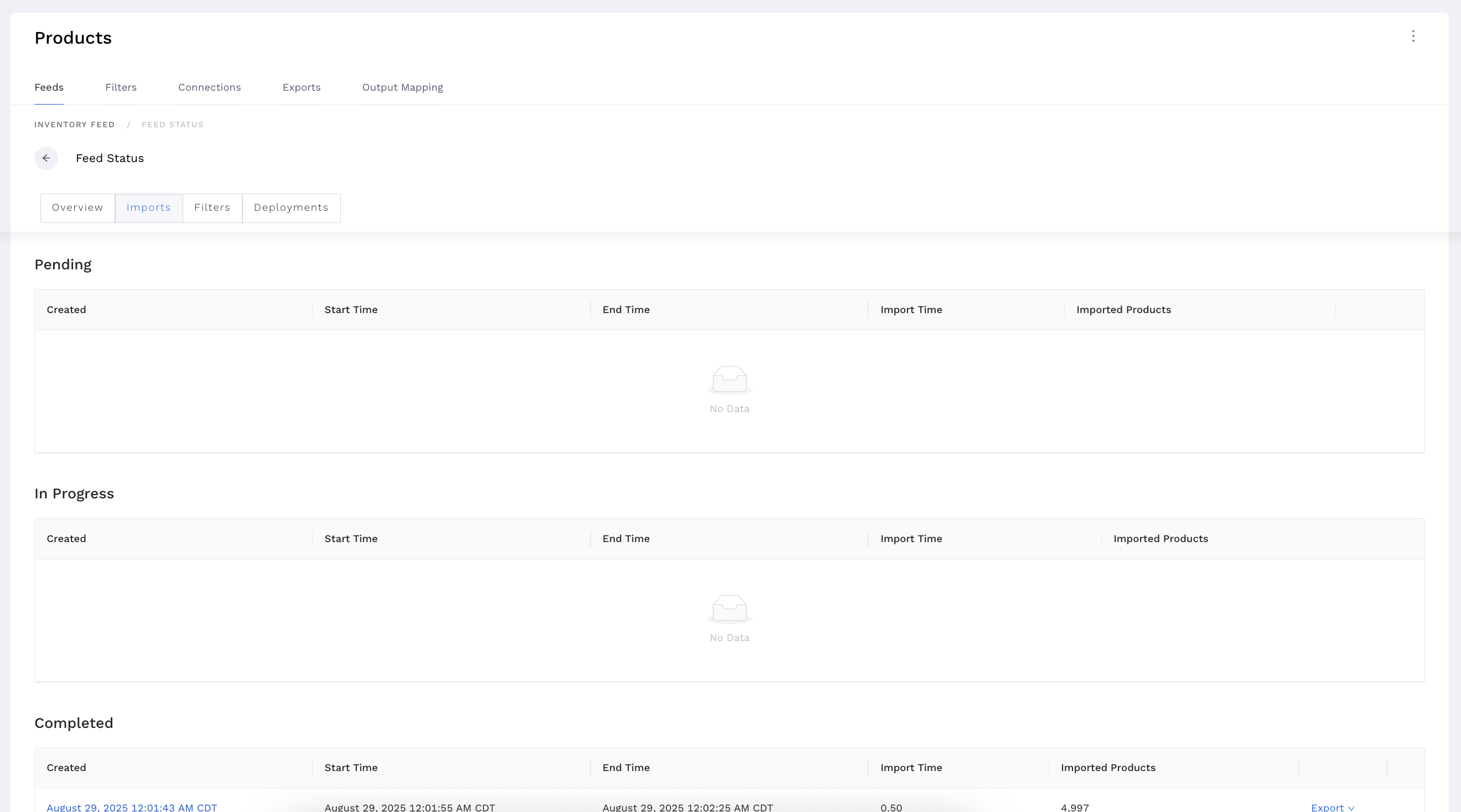Image resolution: width=1461 pixels, height=812 pixels.
Task: Switch to the Filters top tab
Action: [121, 87]
